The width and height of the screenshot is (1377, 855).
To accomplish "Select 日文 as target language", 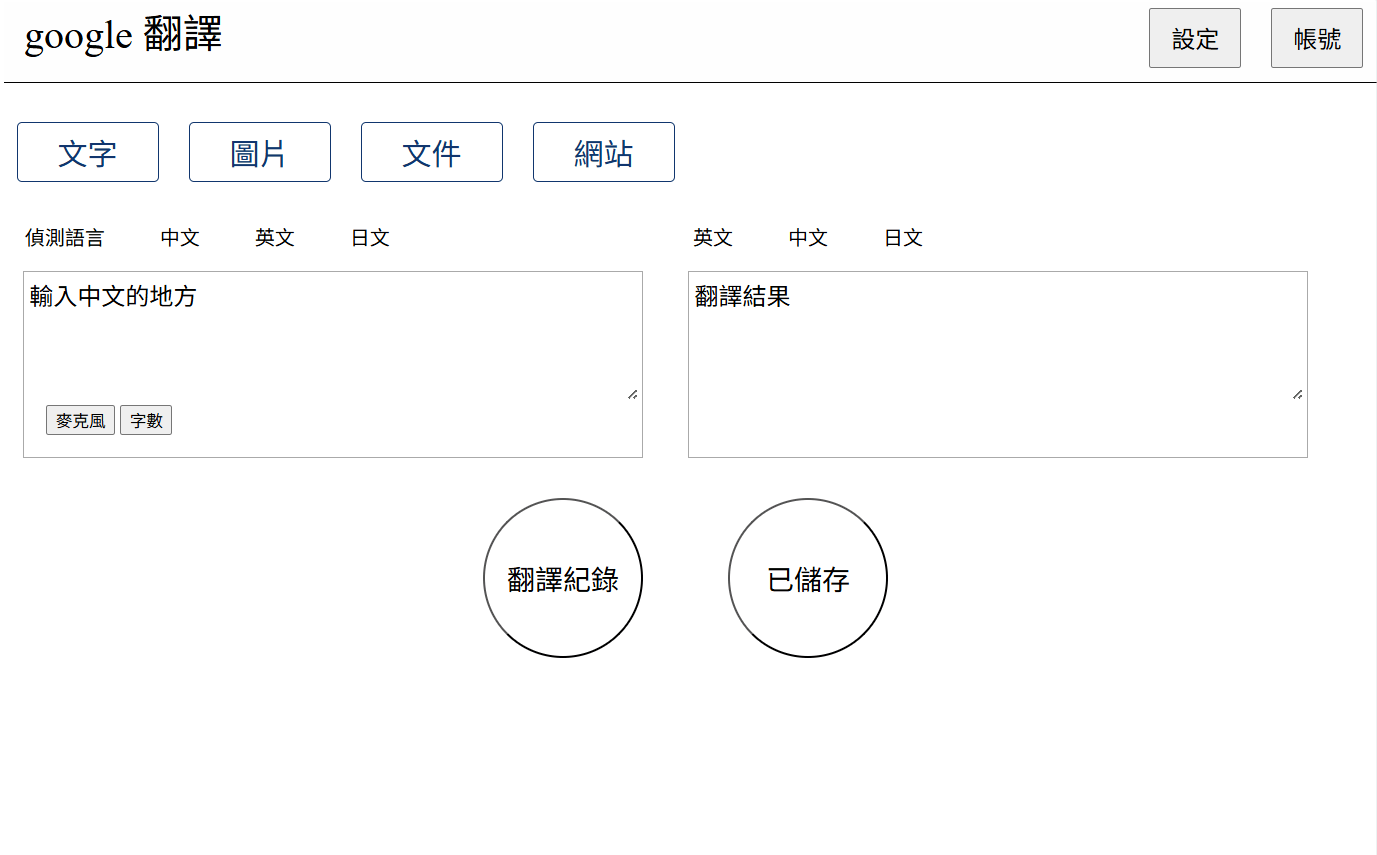I will point(903,238).
